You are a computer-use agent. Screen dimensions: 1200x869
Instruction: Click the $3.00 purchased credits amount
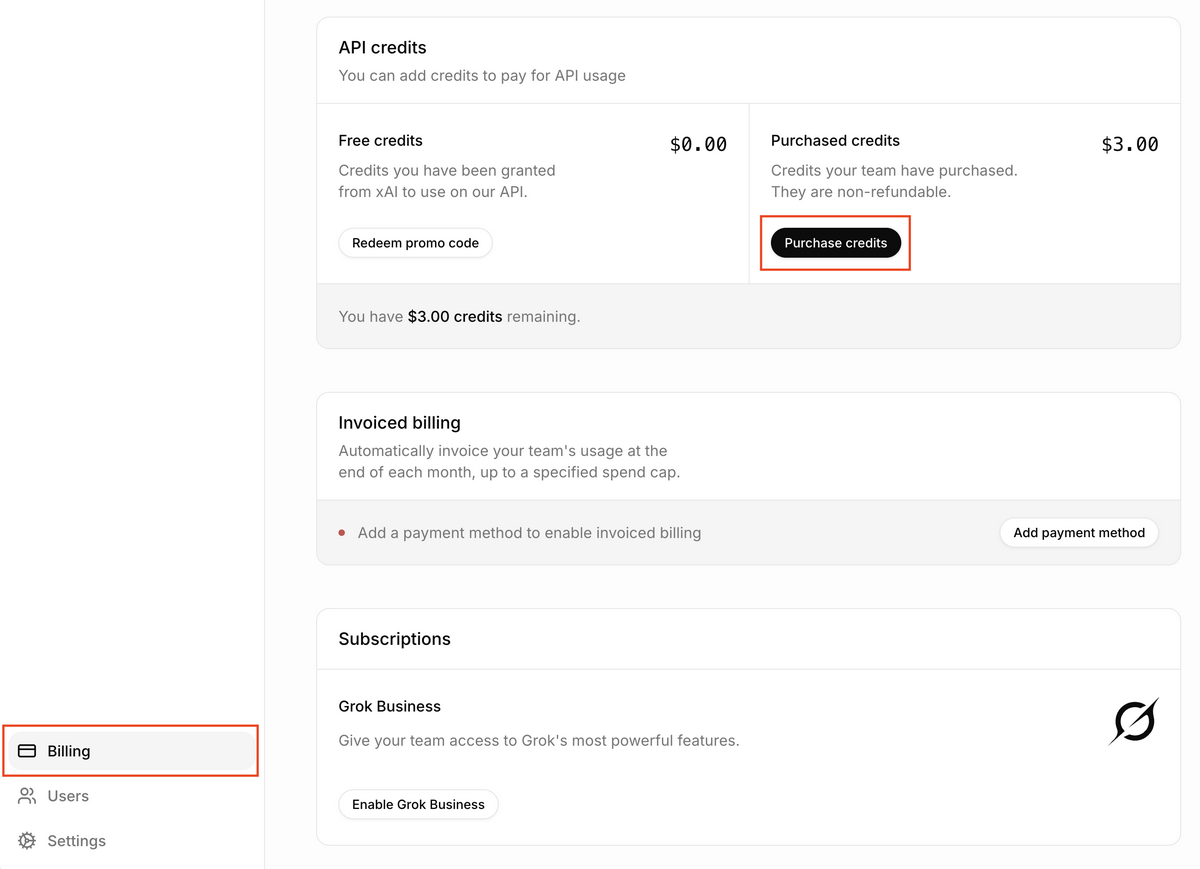[x=1129, y=145]
